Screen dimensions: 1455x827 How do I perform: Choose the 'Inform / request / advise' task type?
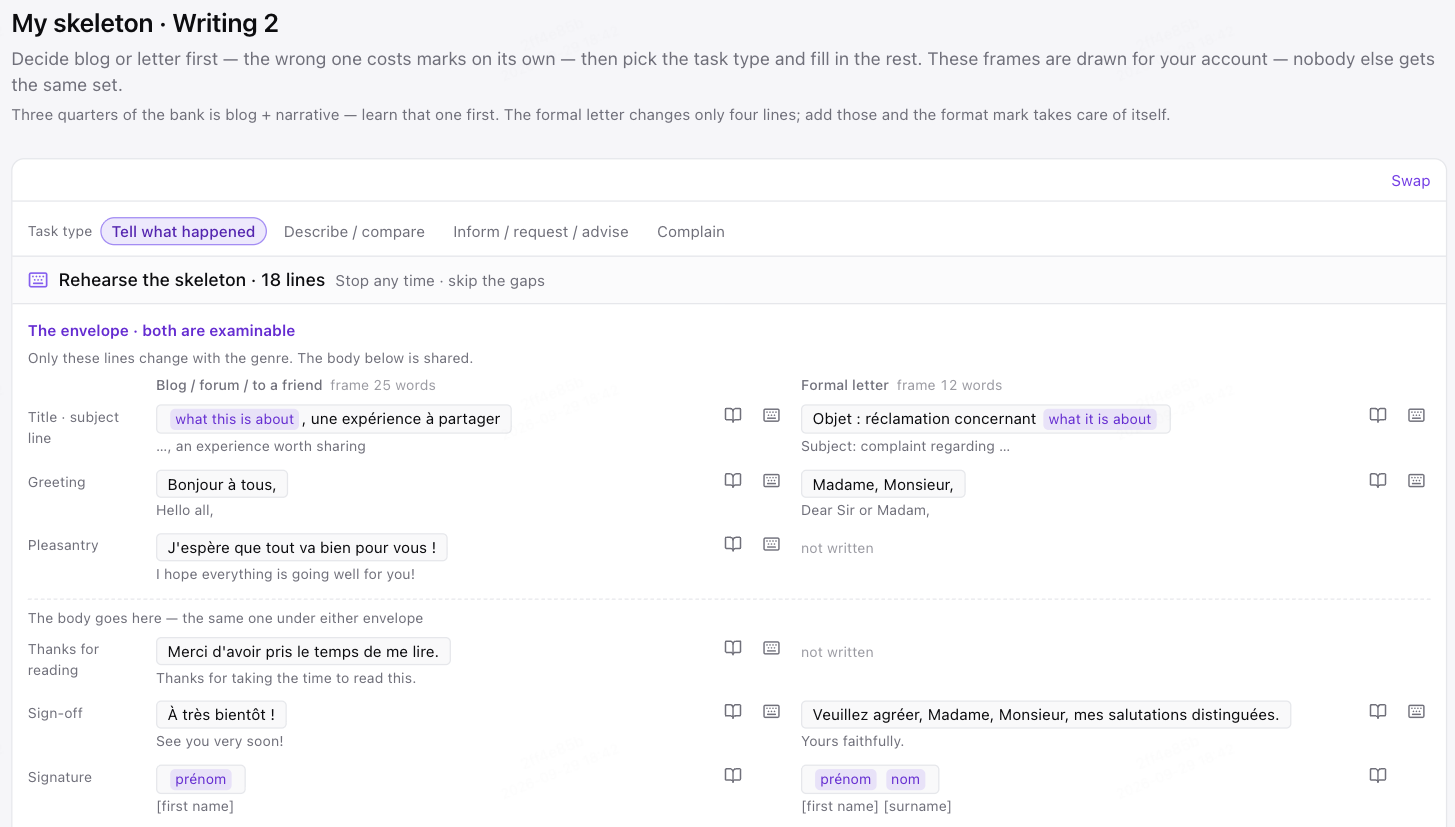(x=541, y=232)
